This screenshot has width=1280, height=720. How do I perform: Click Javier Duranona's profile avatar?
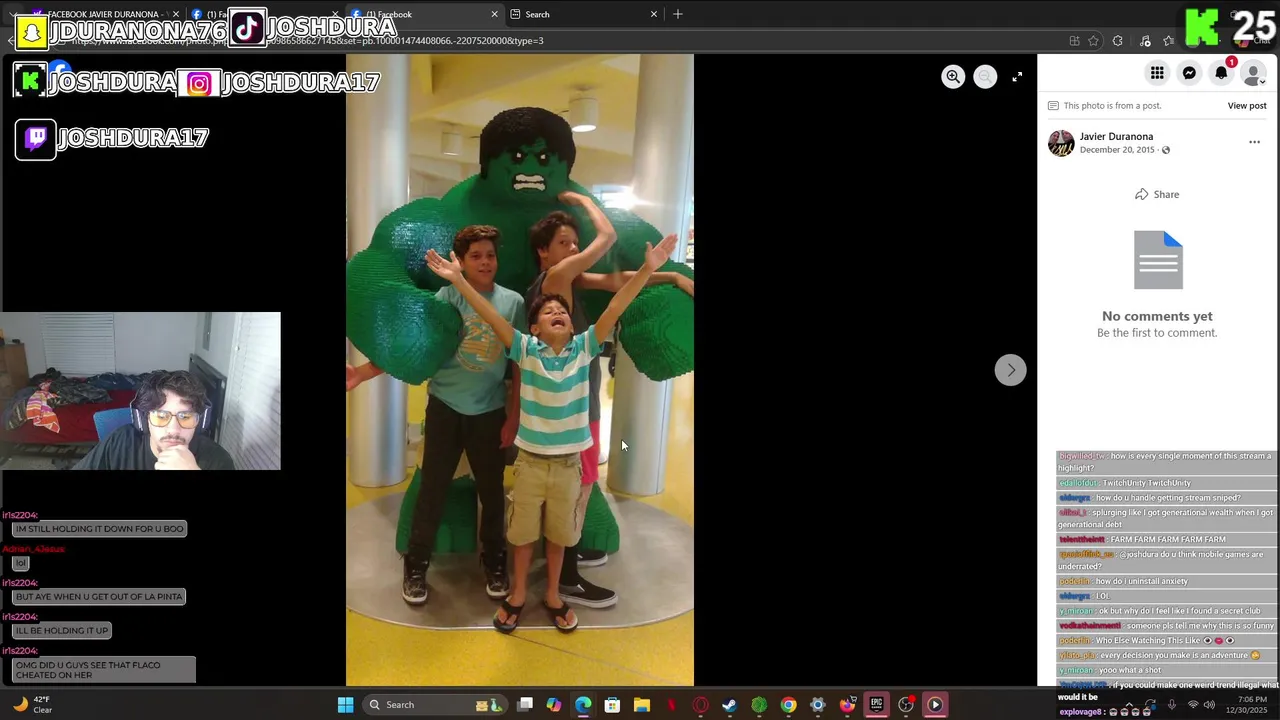pyautogui.click(x=1061, y=143)
